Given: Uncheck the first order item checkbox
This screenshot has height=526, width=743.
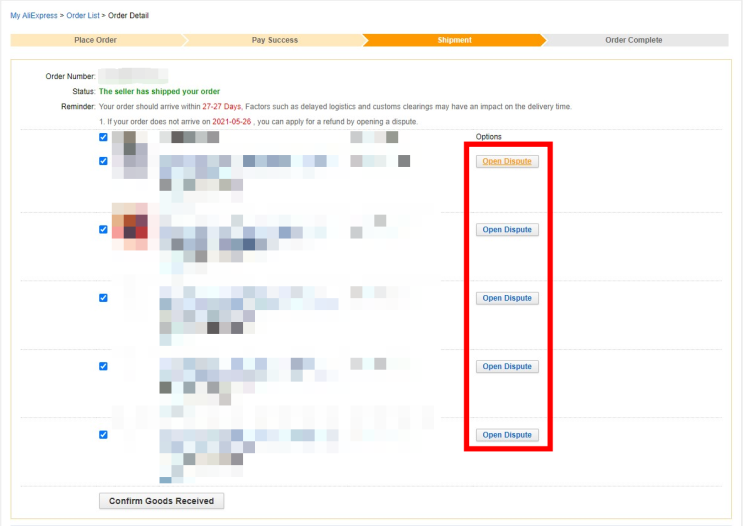Looking at the screenshot, I should tap(103, 161).
